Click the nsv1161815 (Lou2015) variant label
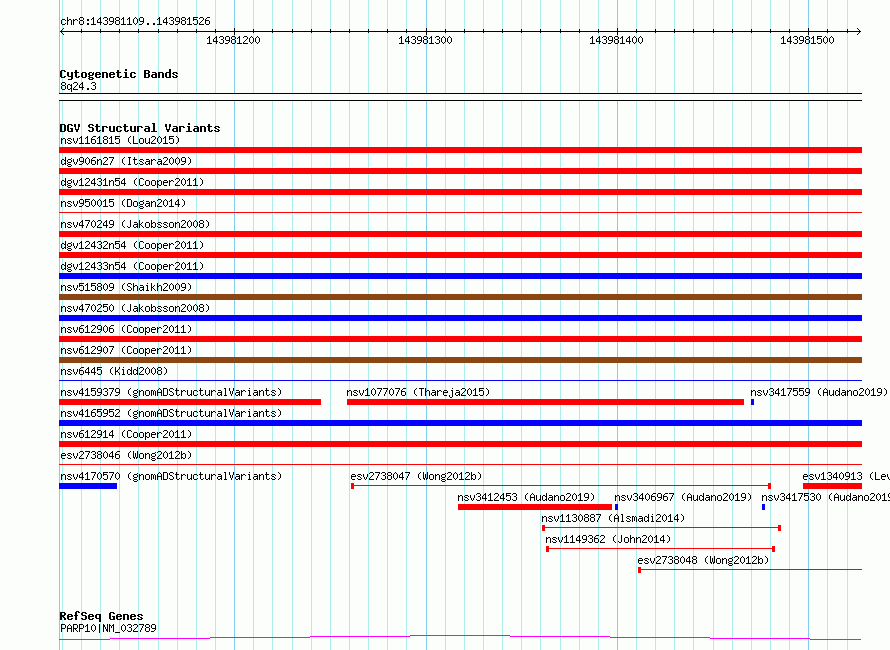The height and width of the screenshot is (650, 890). tap(119, 140)
